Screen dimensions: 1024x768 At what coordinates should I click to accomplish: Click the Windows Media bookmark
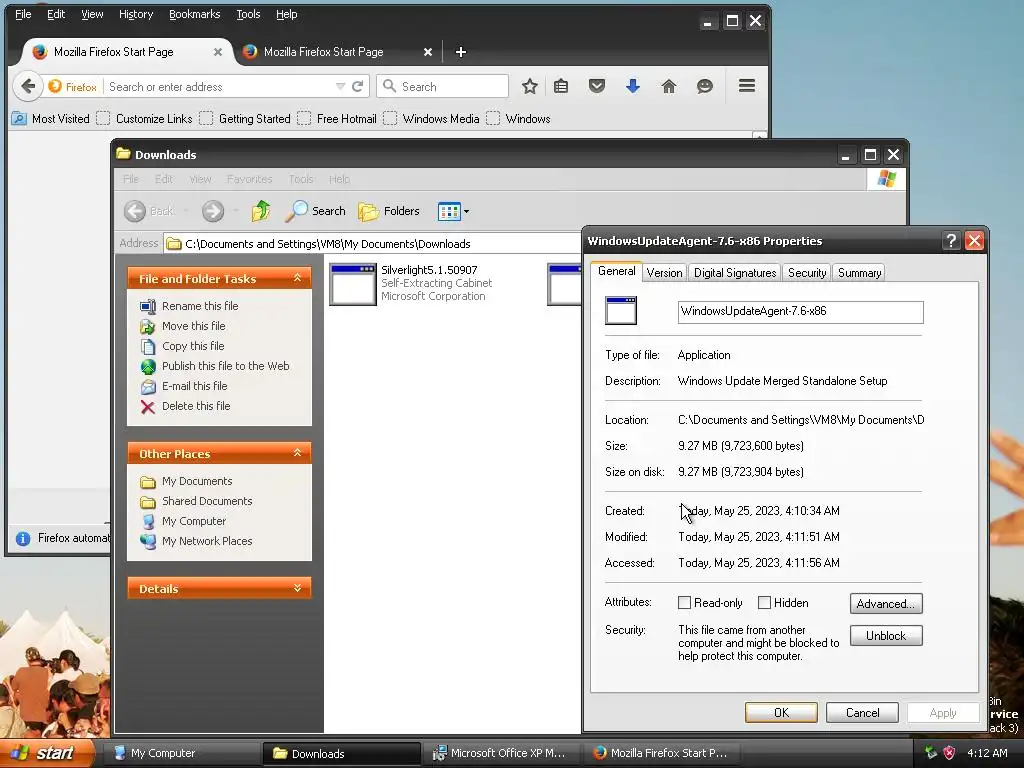(x=432, y=119)
